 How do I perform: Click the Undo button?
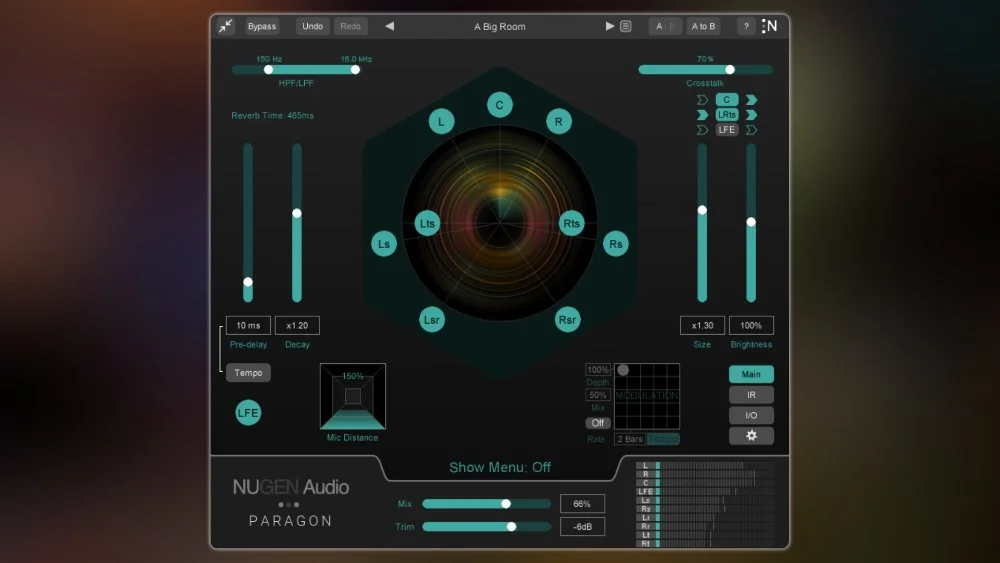[312, 26]
